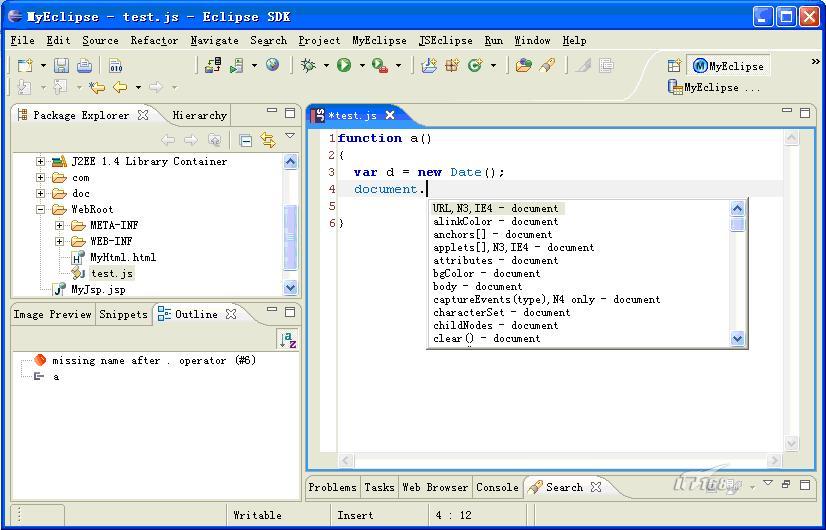Switch to the MyEclipse perspective button
The image size is (826, 530).
point(728,66)
